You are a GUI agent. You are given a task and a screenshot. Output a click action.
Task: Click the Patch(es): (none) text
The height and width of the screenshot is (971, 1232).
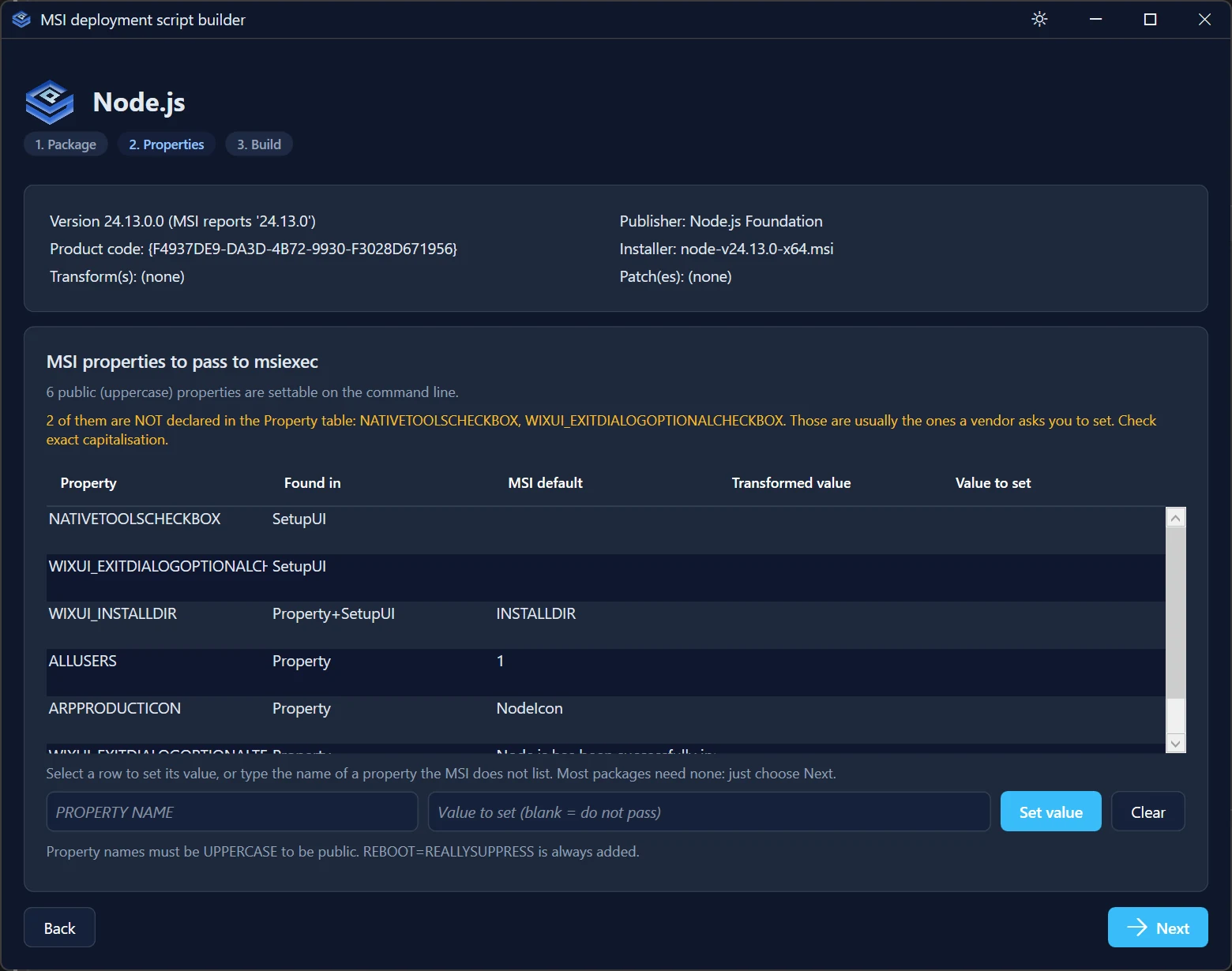(x=675, y=276)
